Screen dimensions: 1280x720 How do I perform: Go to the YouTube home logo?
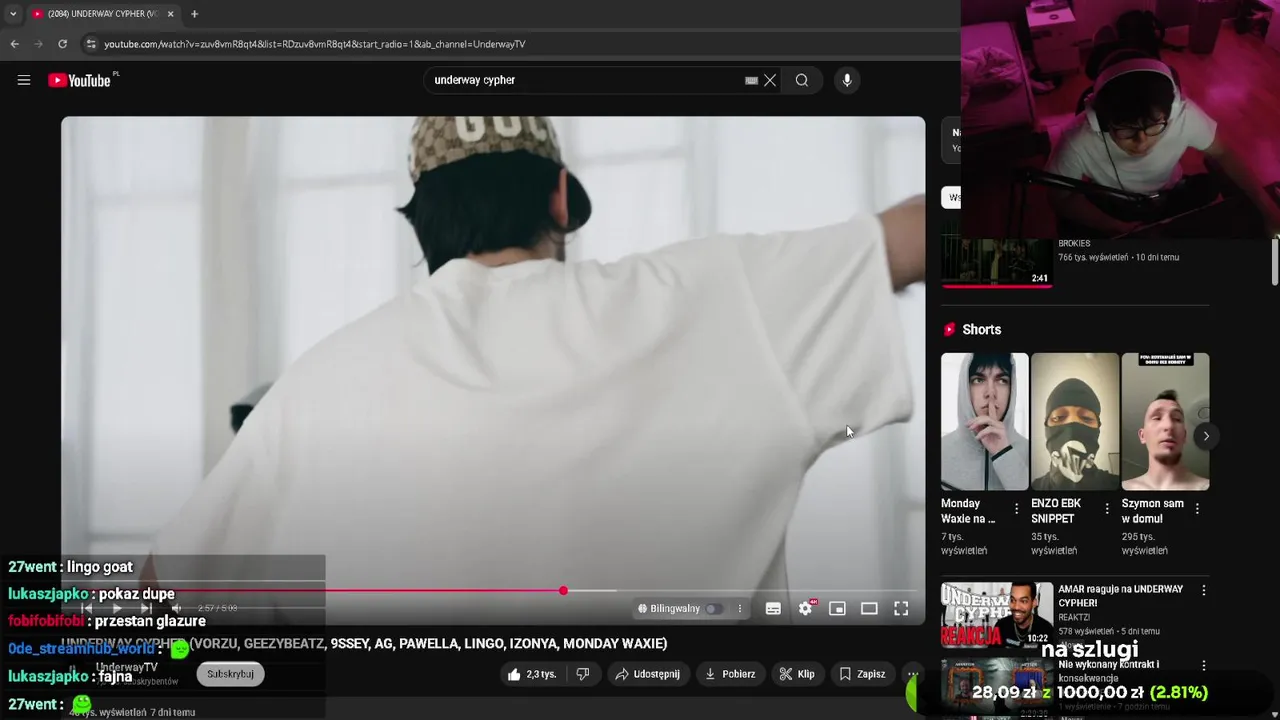click(82, 80)
